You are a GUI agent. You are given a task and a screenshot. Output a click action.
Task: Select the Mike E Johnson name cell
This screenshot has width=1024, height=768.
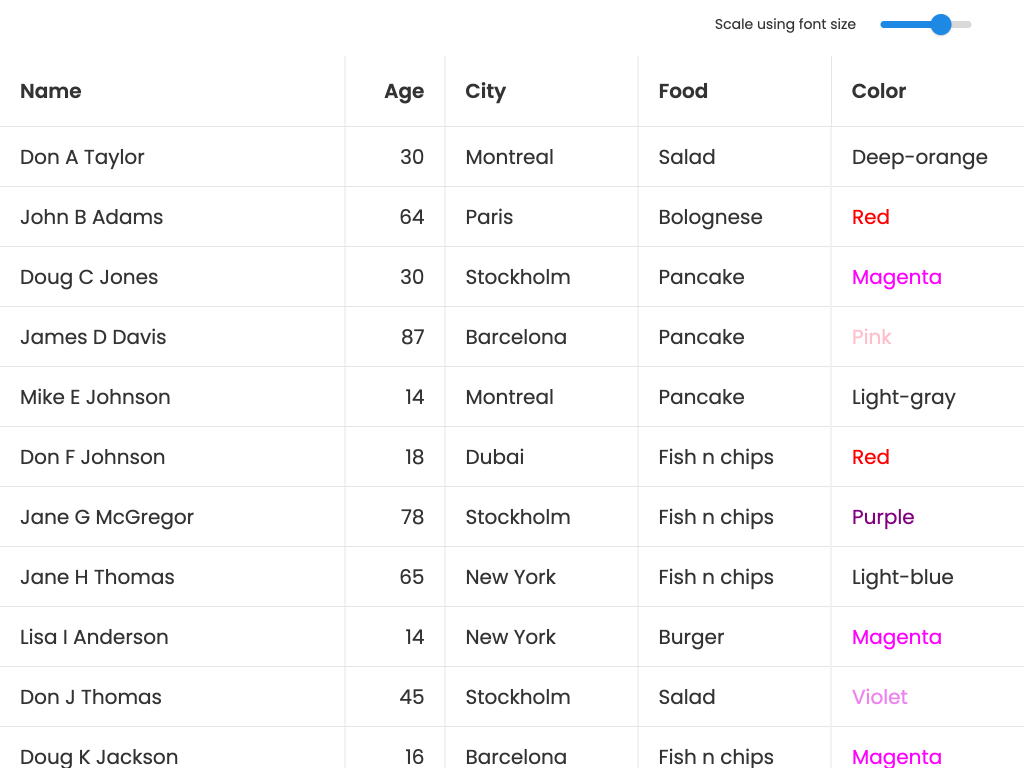[95, 397]
